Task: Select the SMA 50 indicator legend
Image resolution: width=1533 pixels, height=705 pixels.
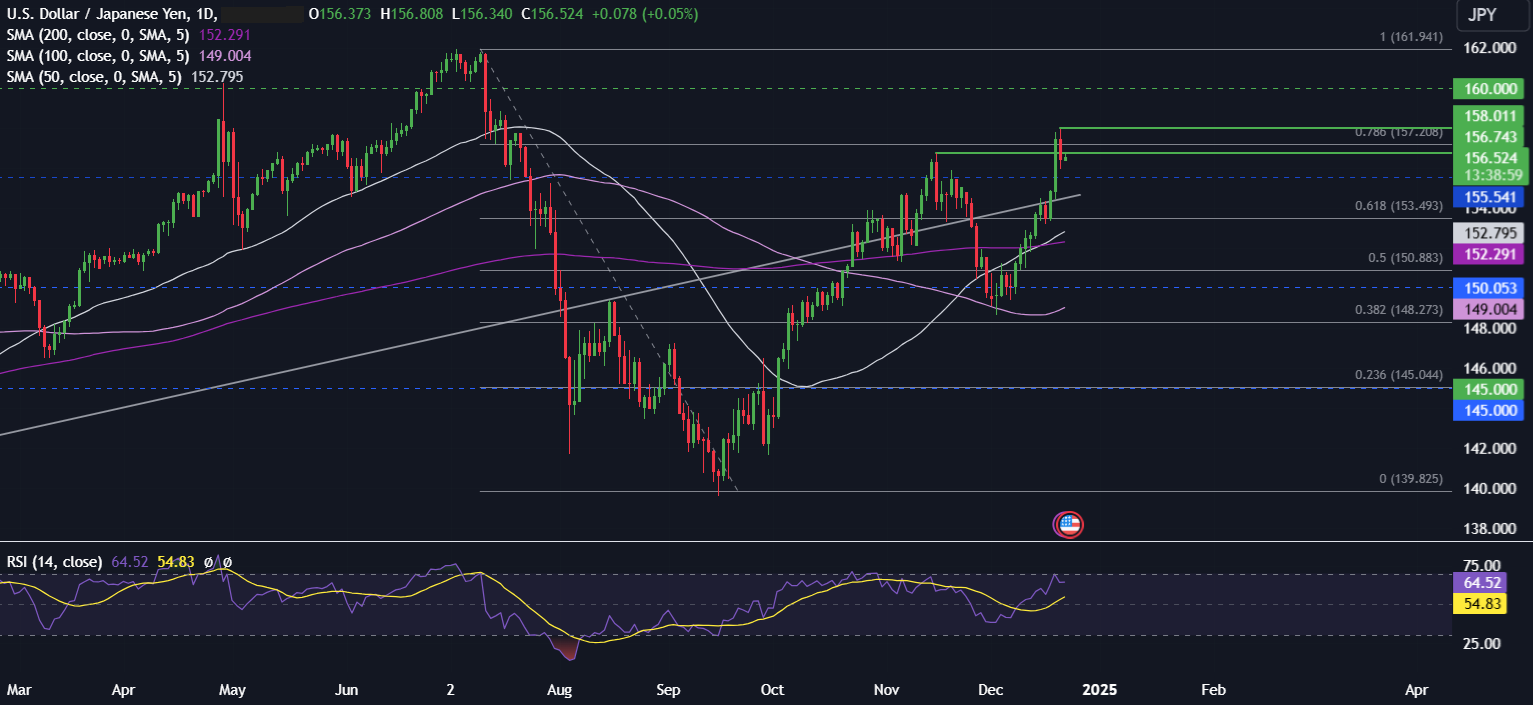Action: (x=94, y=77)
